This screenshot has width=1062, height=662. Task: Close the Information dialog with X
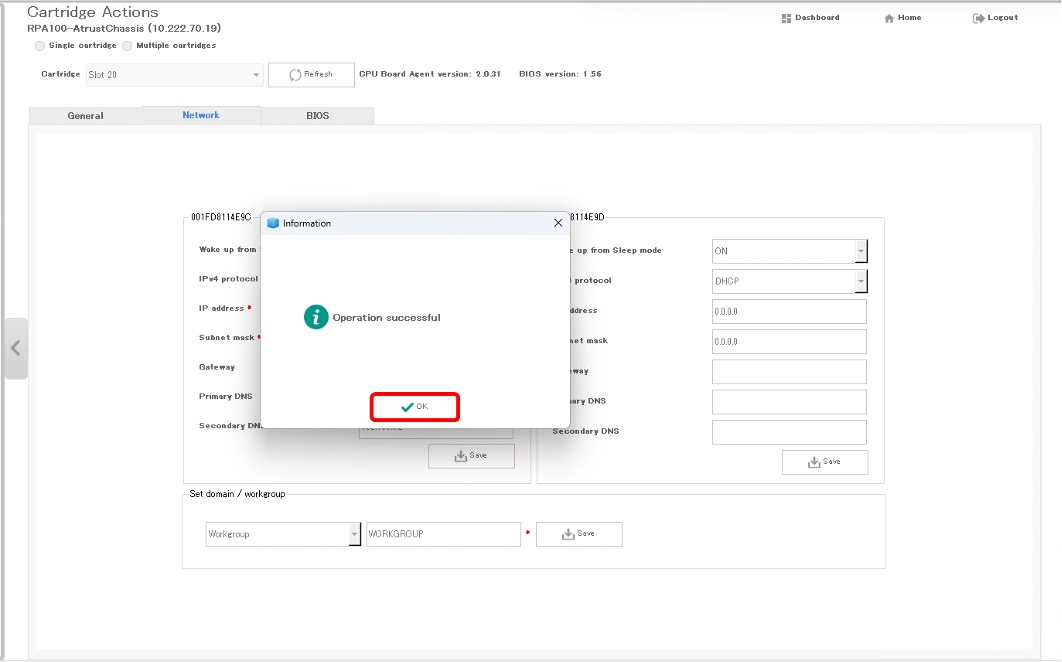pos(558,223)
